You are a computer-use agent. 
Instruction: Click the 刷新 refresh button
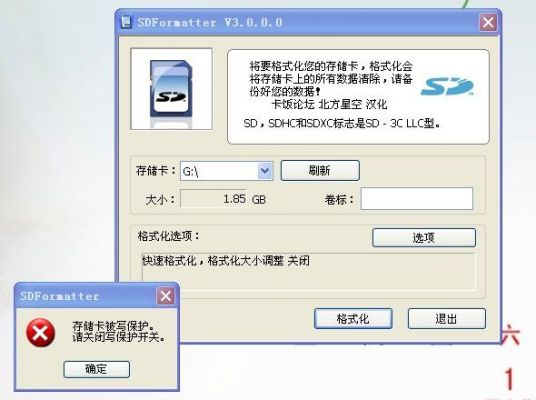tap(320, 170)
